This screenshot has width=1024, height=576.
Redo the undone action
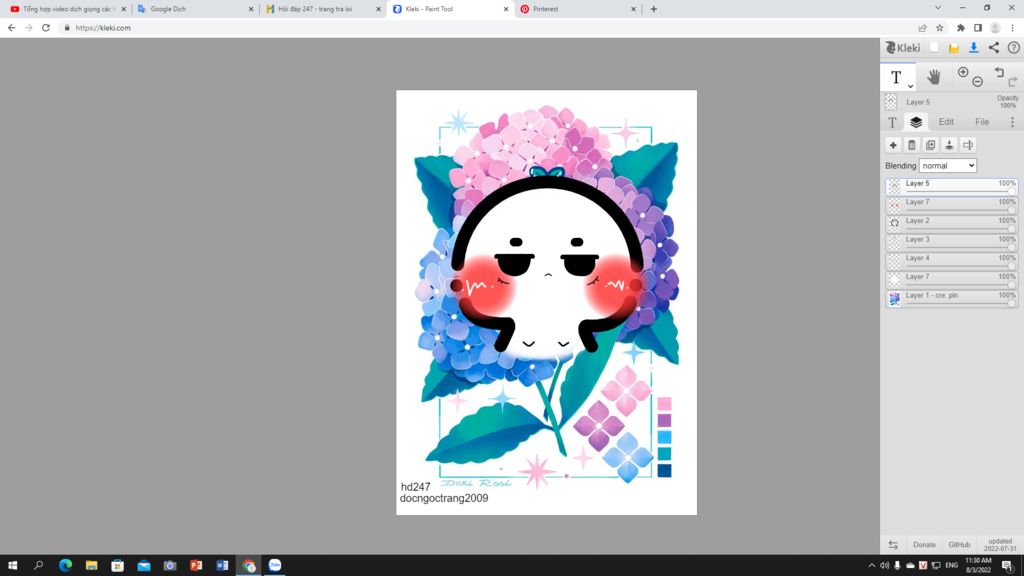point(1013,82)
